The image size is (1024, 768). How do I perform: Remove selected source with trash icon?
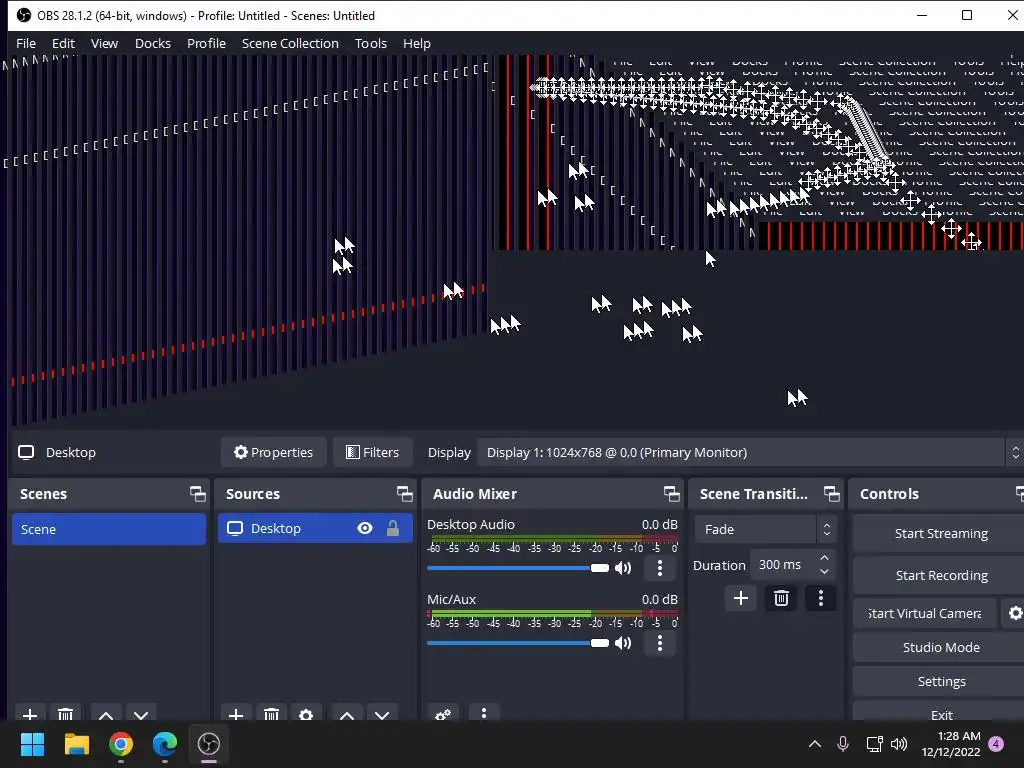271,714
